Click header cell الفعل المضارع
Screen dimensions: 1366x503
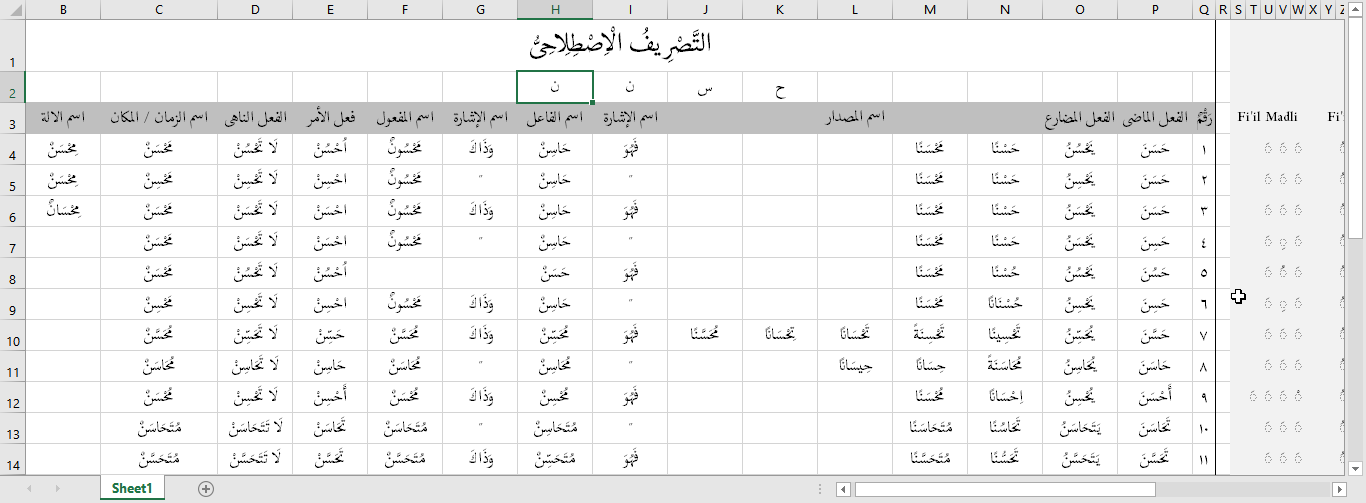(x=1080, y=118)
